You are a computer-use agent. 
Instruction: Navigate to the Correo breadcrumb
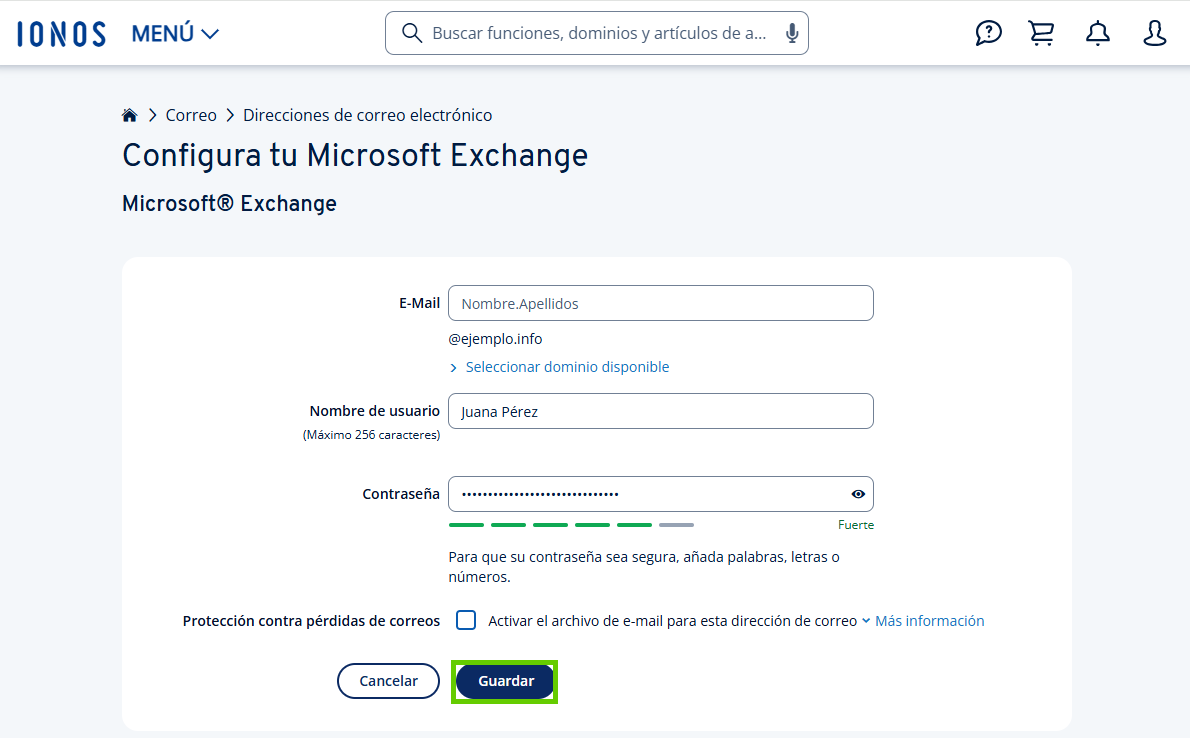coord(190,115)
